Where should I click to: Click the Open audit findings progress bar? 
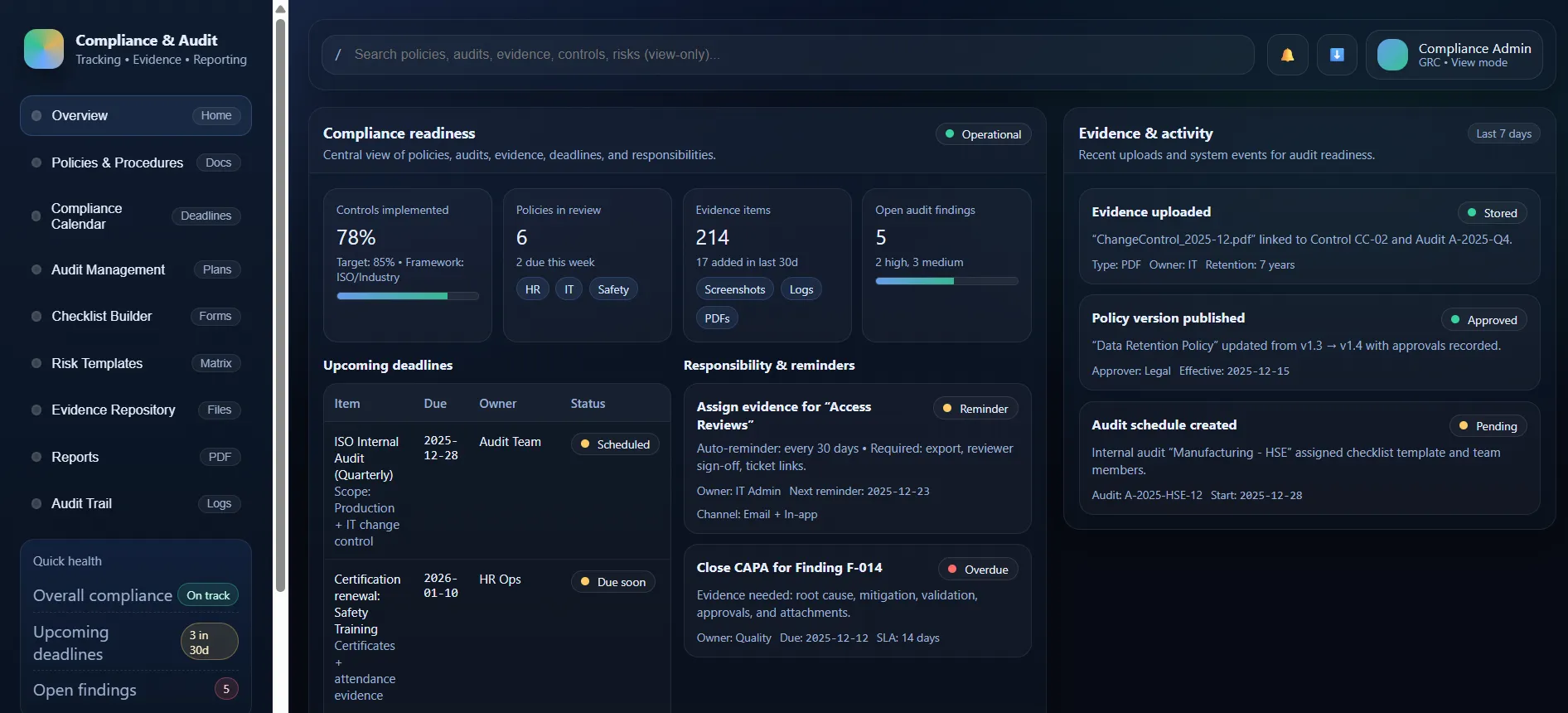click(x=946, y=281)
